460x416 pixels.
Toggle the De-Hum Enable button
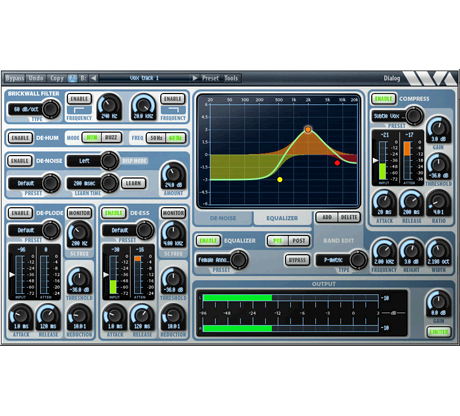[x=20, y=138]
